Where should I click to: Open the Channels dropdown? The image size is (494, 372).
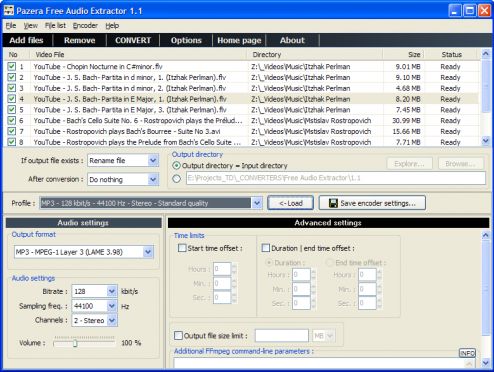(112, 320)
